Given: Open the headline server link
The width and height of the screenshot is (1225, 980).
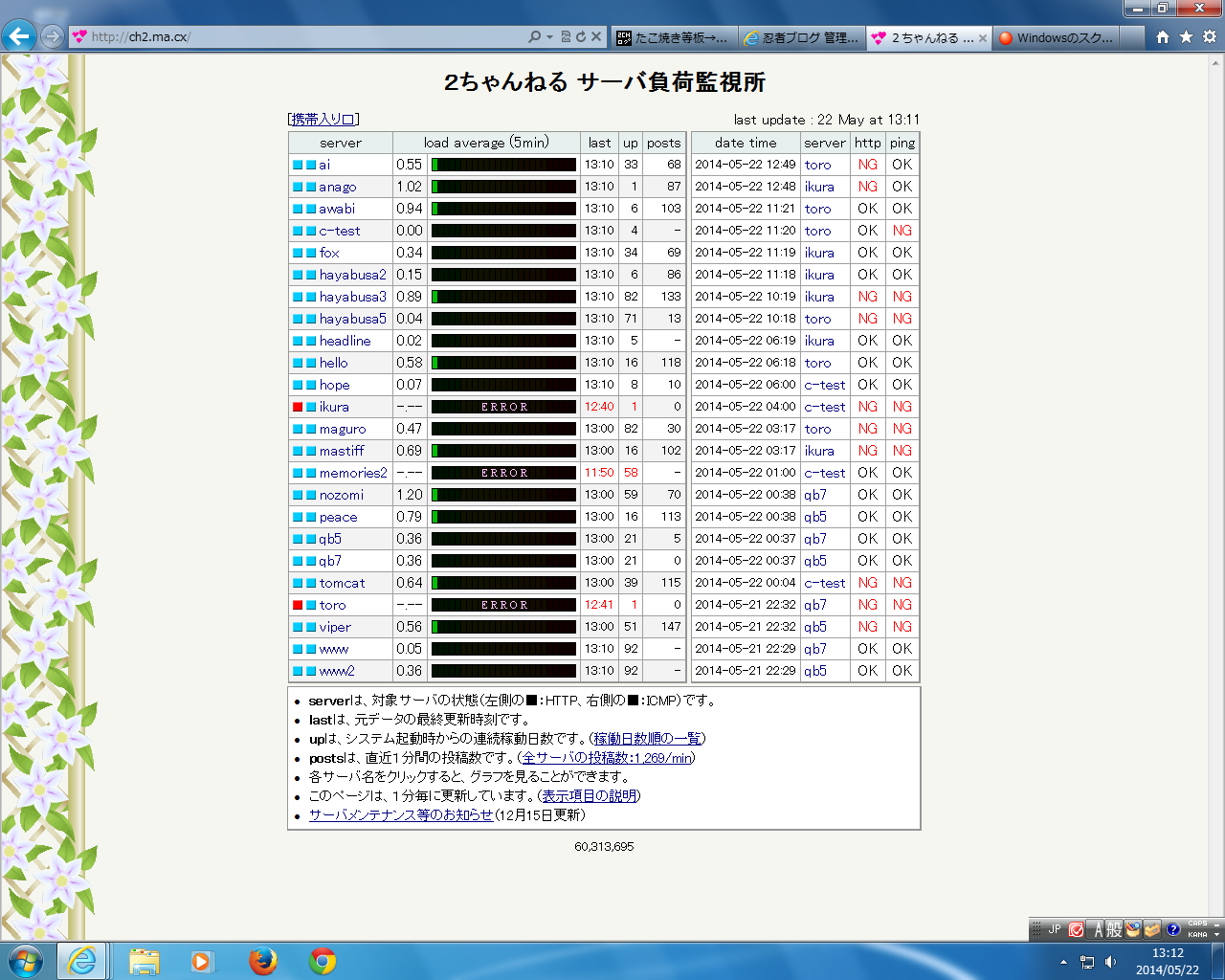Looking at the screenshot, I should pos(345,341).
